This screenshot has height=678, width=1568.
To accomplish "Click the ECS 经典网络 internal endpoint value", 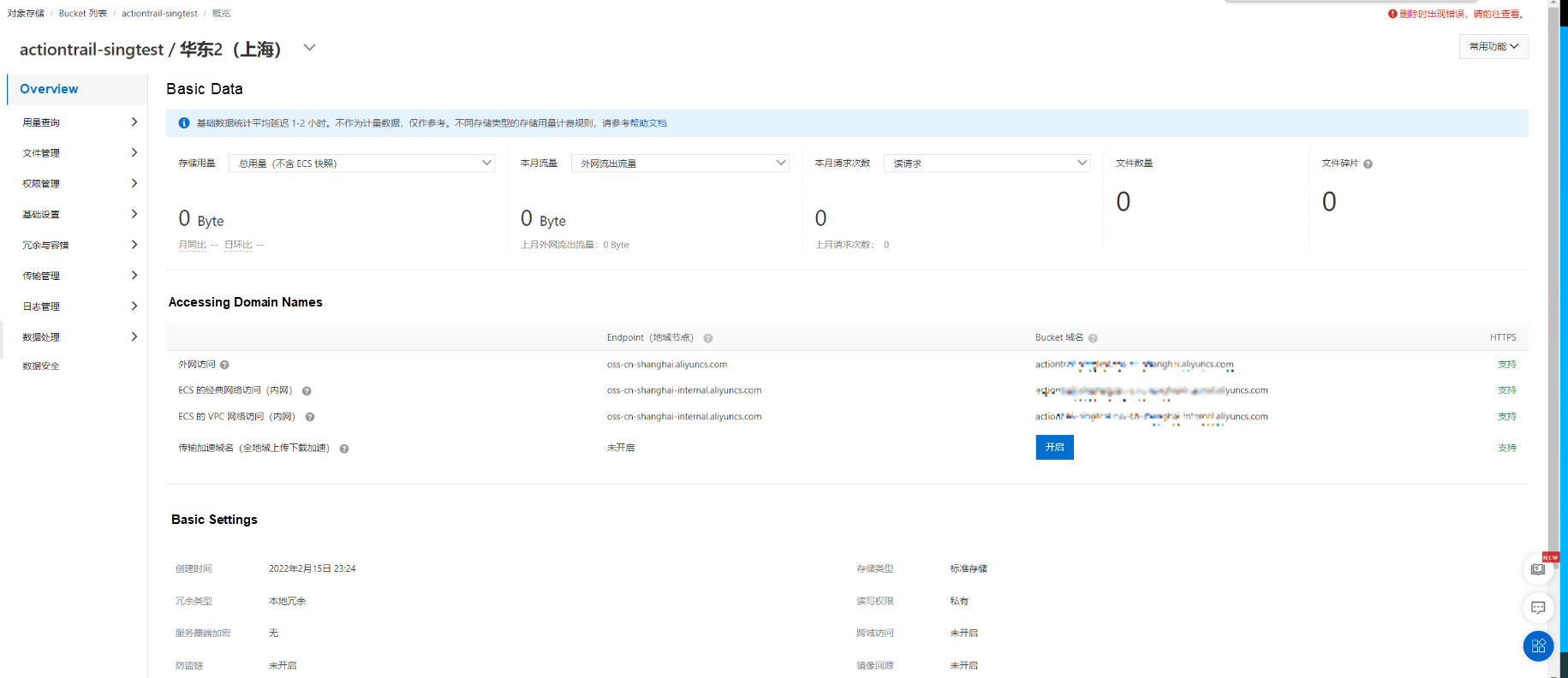I will pos(684,390).
